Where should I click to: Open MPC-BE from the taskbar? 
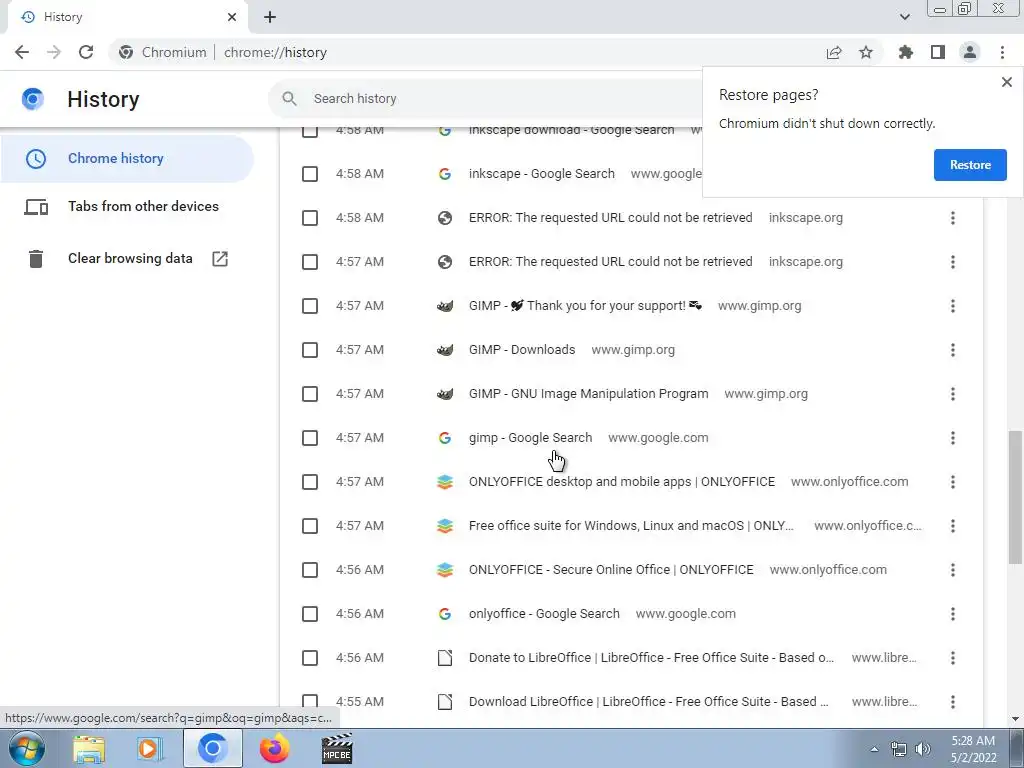click(x=337, y=749)
